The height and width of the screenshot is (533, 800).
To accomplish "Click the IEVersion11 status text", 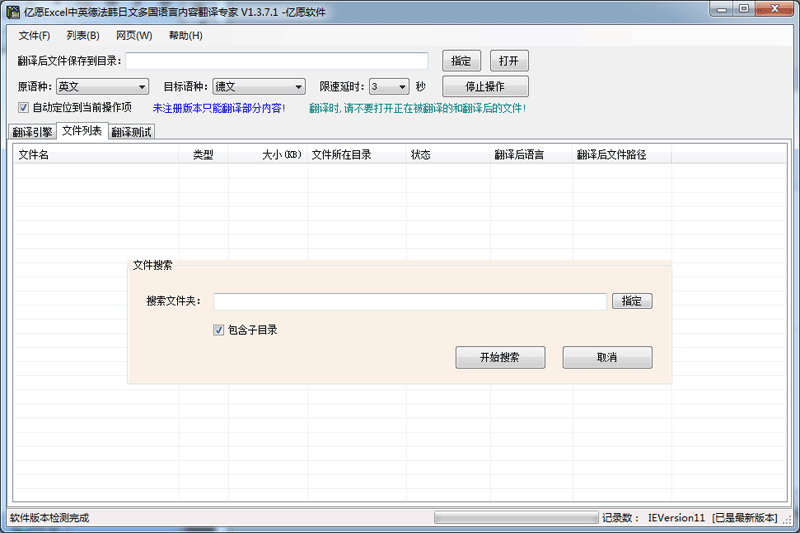I will (676, 518).
